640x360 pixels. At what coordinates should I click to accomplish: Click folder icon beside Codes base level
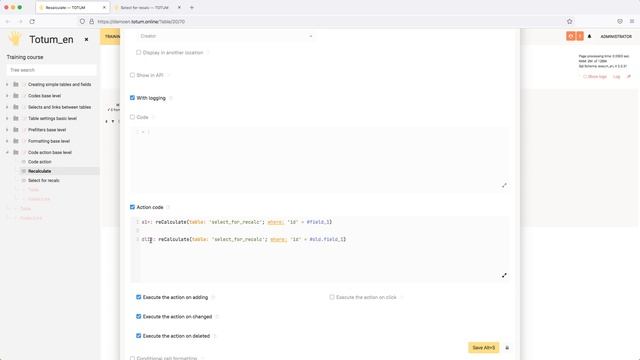[16, 96]
